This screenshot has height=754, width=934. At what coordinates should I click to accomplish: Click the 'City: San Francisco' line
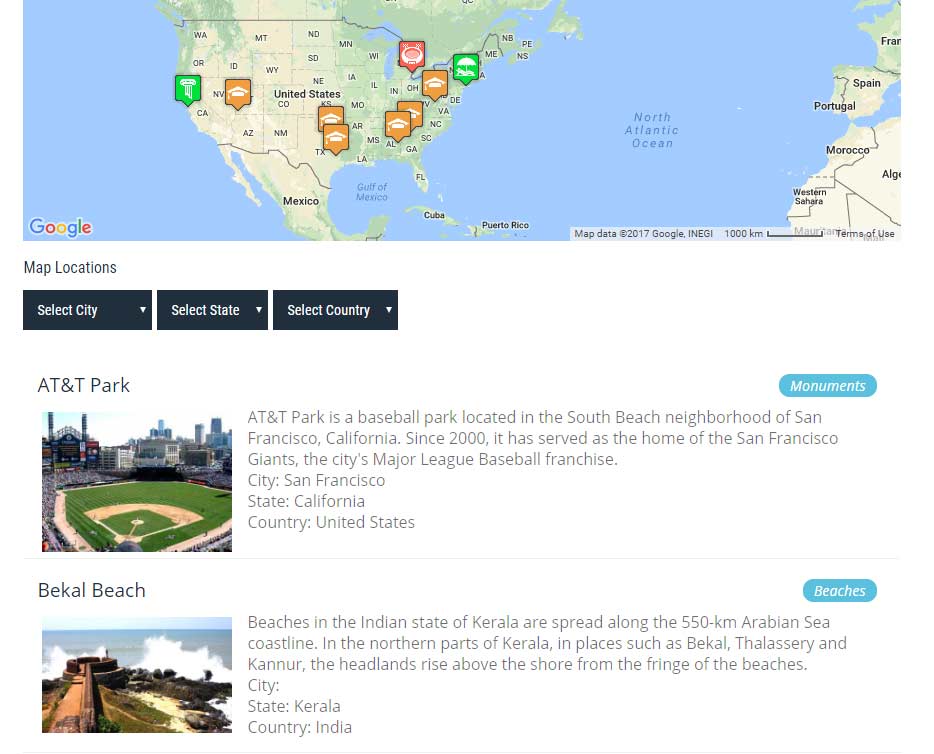coord(316,480)
